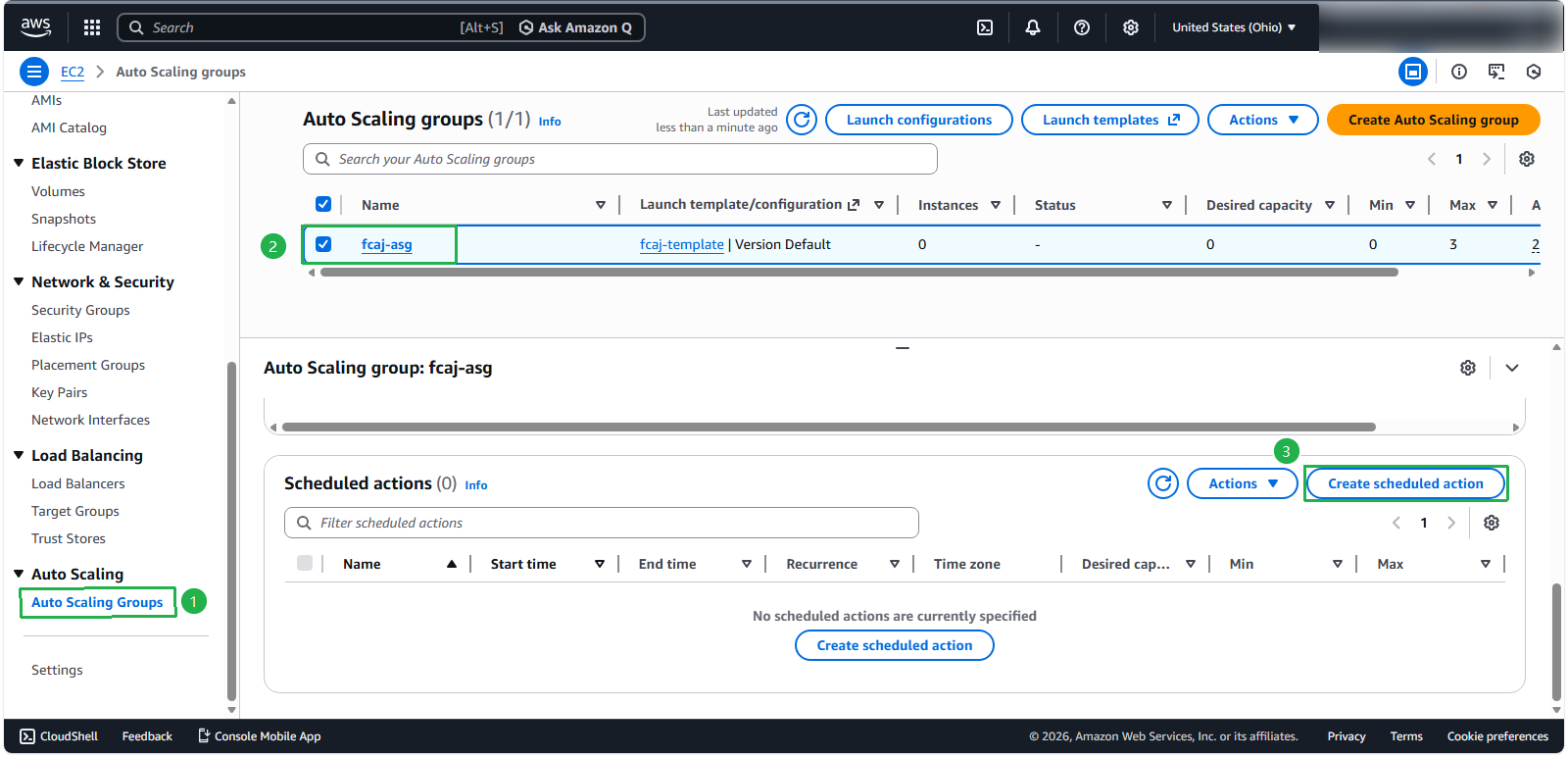1568x757 pixels.
Task: Uncheck the fcaj-asg row checkbox
Action: click(x=323, y=244)
